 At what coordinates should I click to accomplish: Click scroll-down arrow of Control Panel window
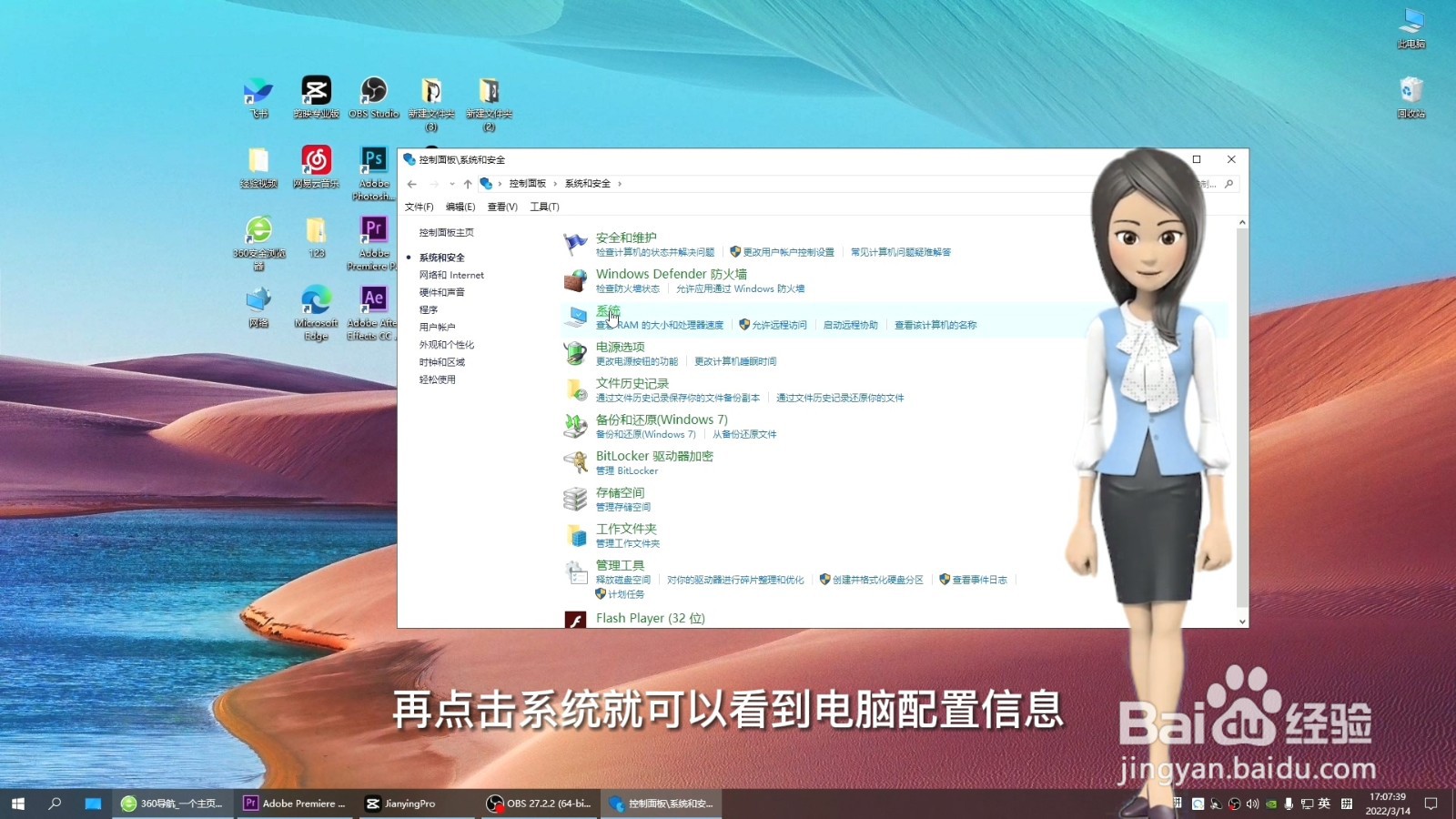pos(1242,622)
